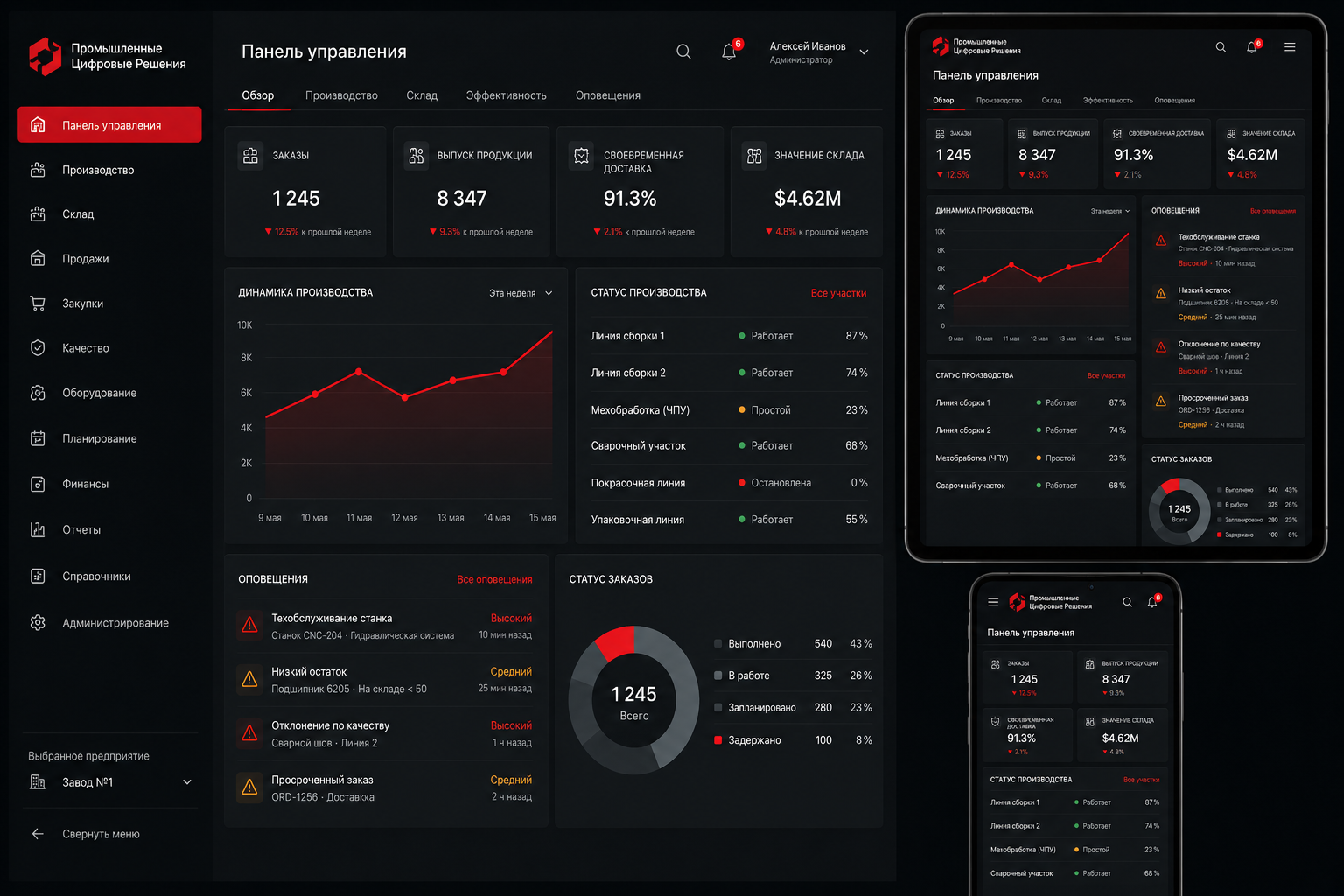1344x896 pixels.
Task: Open hamburger menu on tablet view
Action: click(x=1290, y=47)
